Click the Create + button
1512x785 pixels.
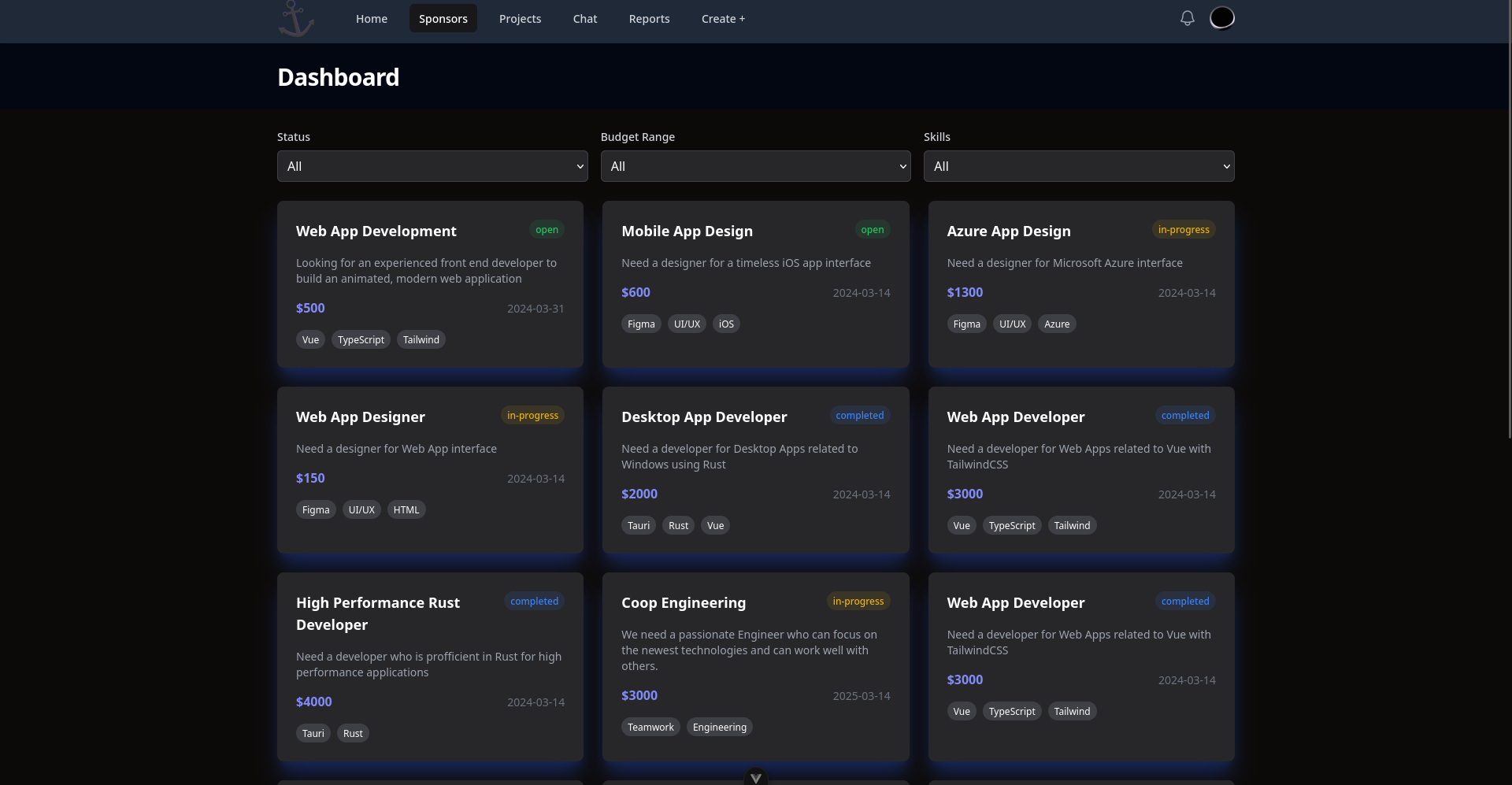(723, 19)
